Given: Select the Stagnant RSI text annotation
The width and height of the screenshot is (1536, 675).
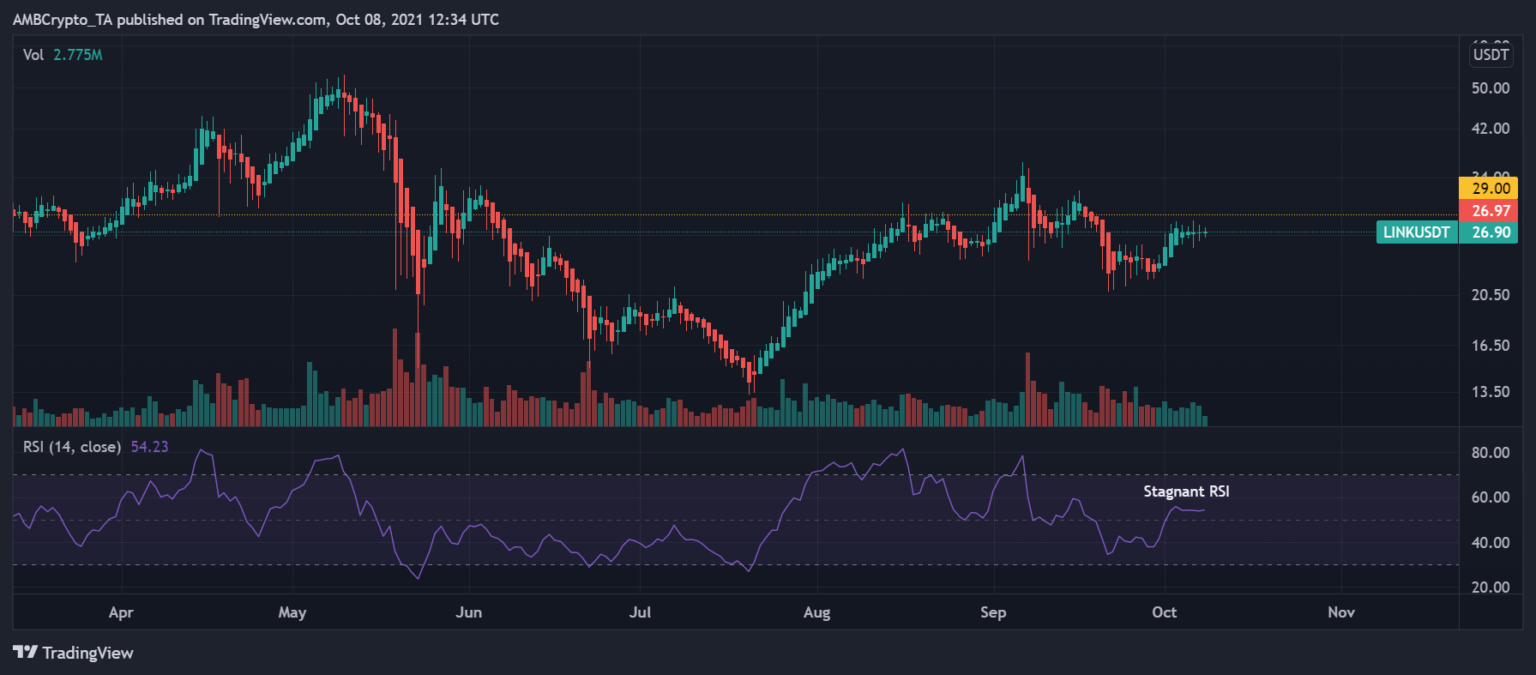Looking at the screenshot, I should (1184, 491).
